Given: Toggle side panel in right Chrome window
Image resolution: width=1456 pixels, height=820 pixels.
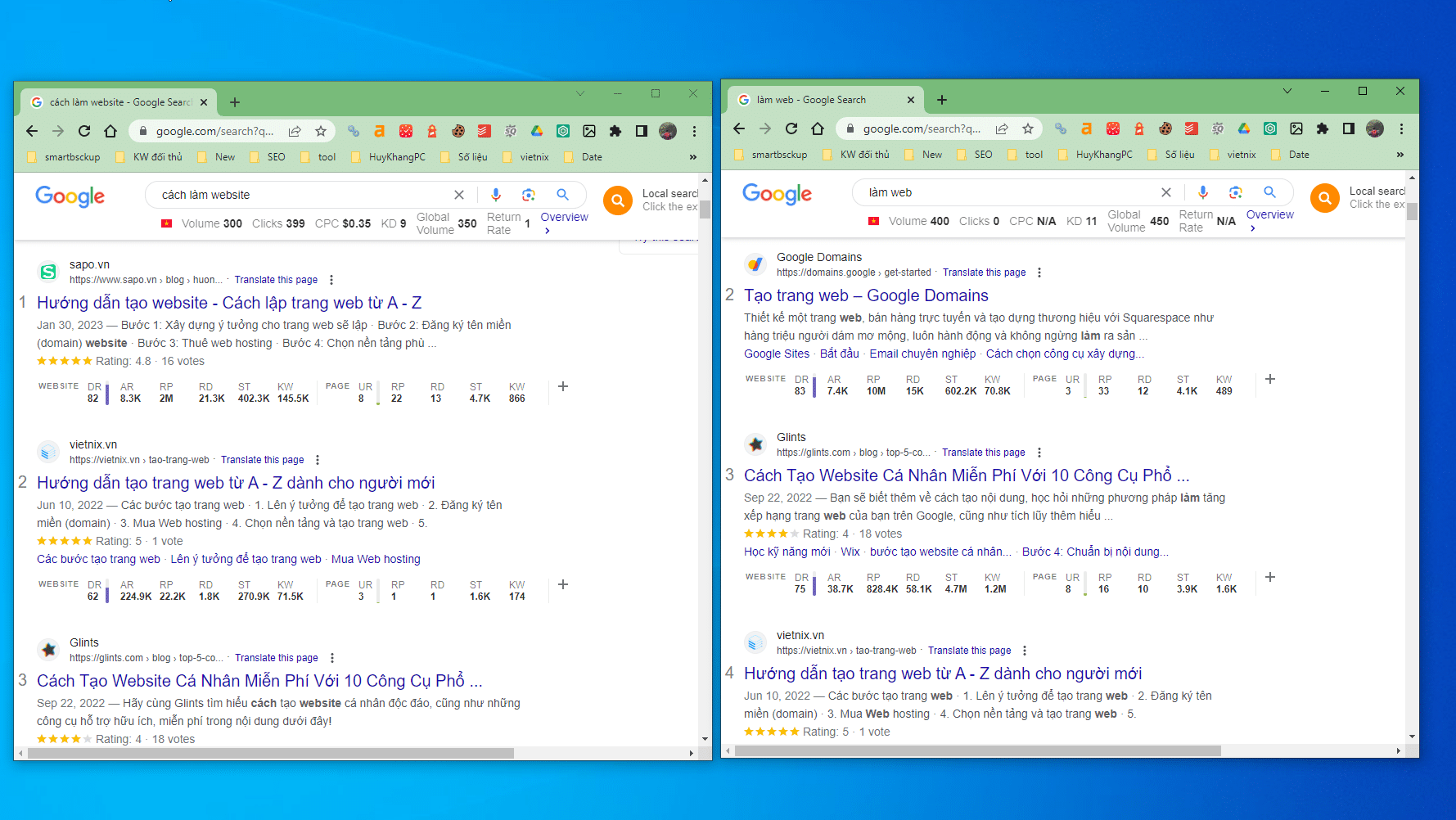Looking at the screenshot, I should tap(1349, 128).
